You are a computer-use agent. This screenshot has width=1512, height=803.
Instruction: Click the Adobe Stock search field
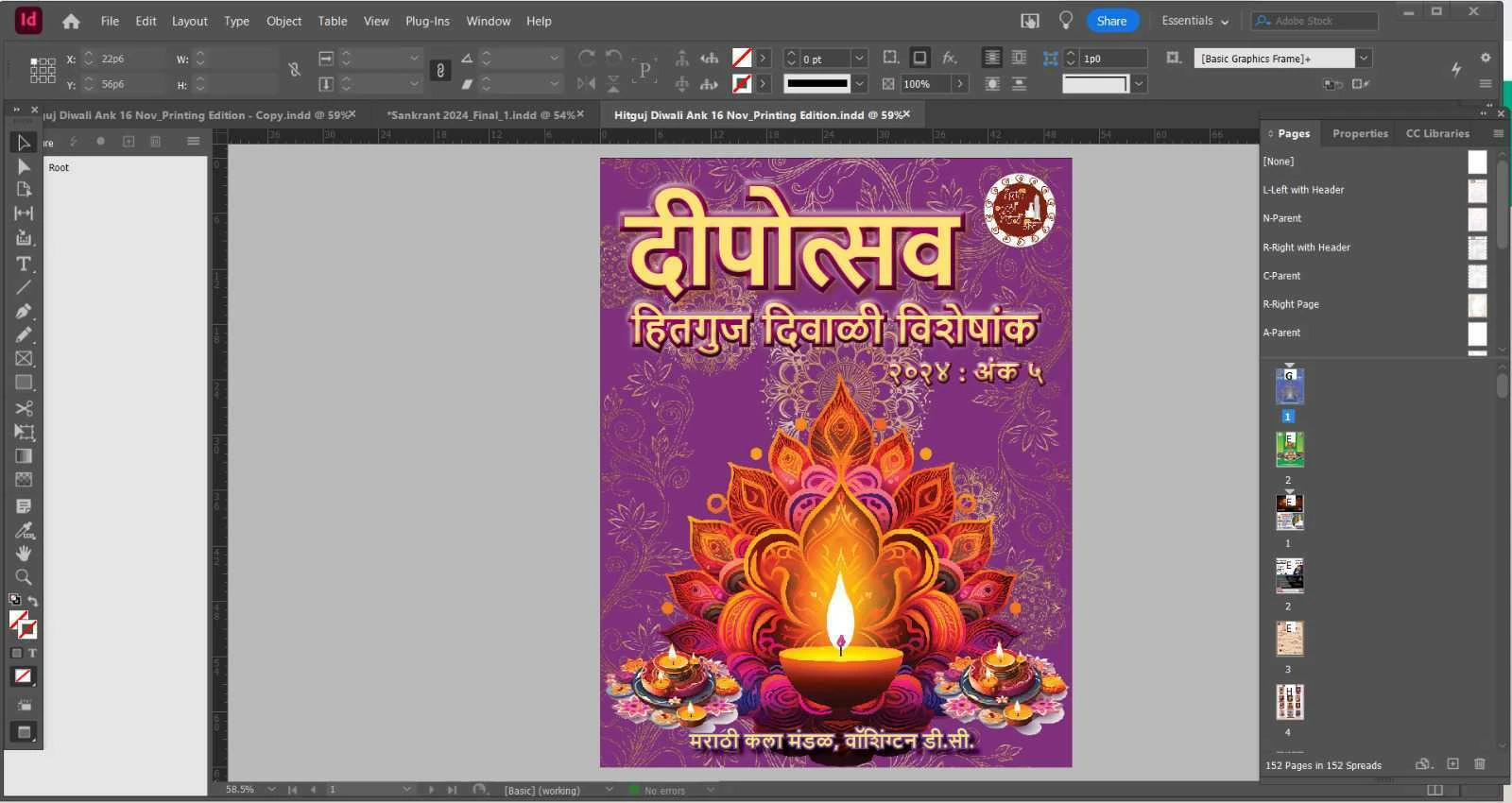(1314, 21)
